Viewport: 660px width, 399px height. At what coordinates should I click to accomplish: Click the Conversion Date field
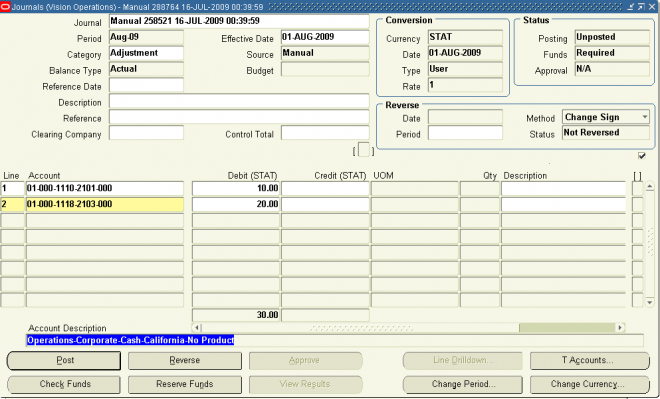465,53
